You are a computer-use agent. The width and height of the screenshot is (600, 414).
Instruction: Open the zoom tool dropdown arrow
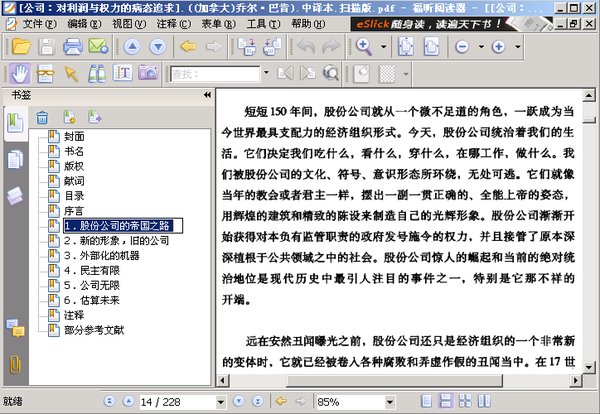point(383,47)
